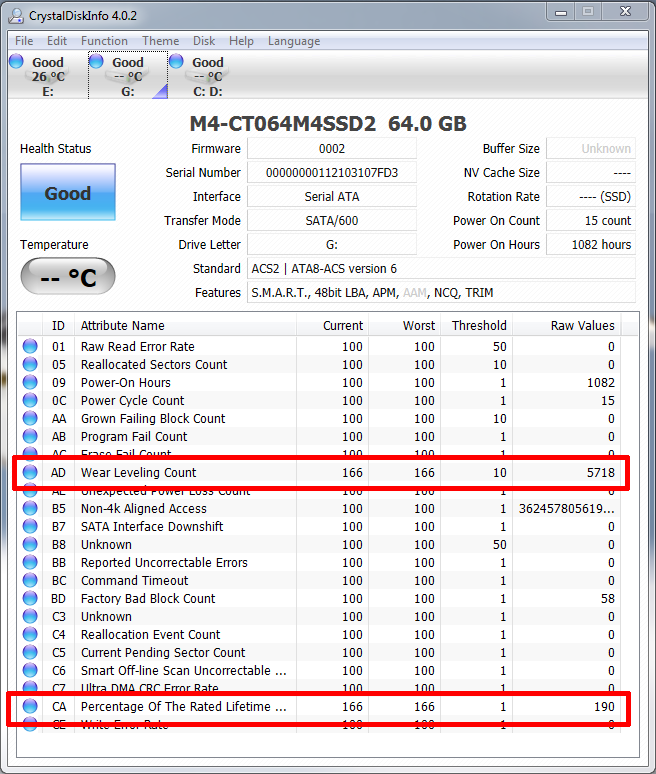Click the Worst column header
The image size is (656, 774).
point(404,326)
